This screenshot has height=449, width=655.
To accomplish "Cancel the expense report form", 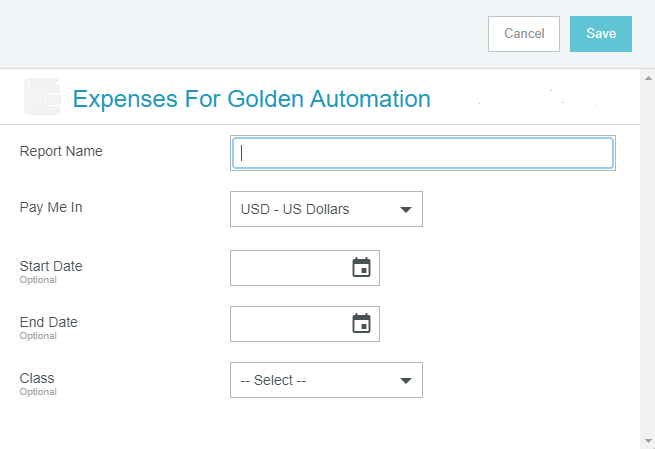I will (x=524, y=34).
